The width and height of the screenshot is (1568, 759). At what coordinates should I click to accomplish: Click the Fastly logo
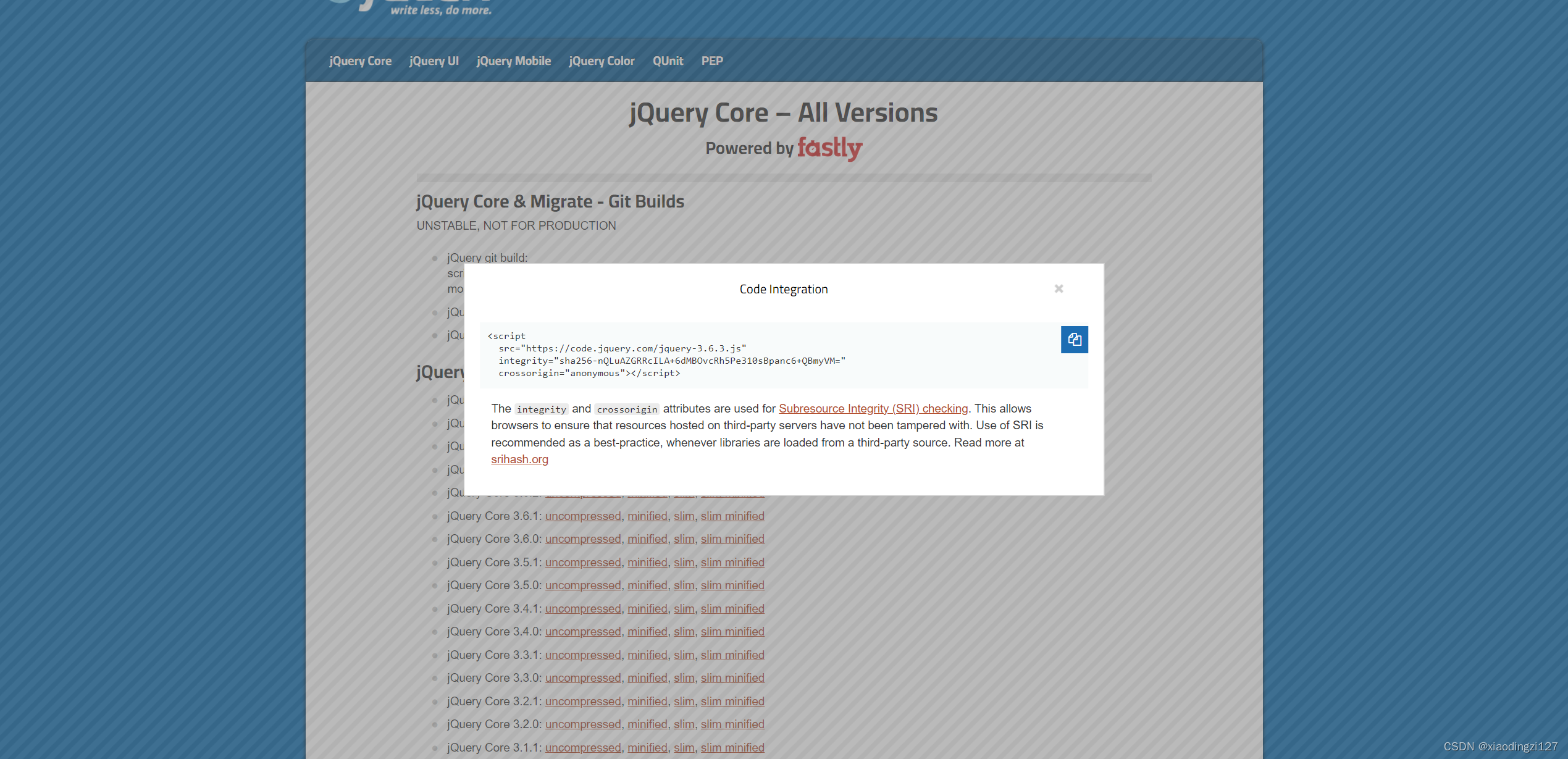tap(829, 148)
